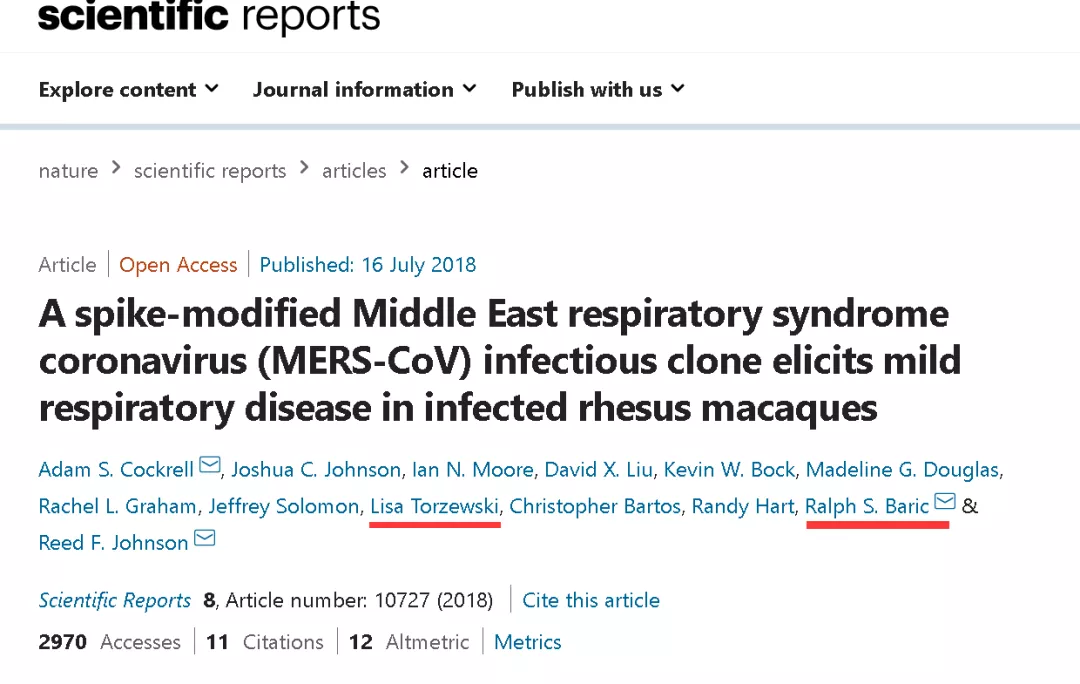Image resolution: width=1080 pixels, height=684 pixels.
Task: Open the articles breadcrumb link
Action: [x=354, y=171]
